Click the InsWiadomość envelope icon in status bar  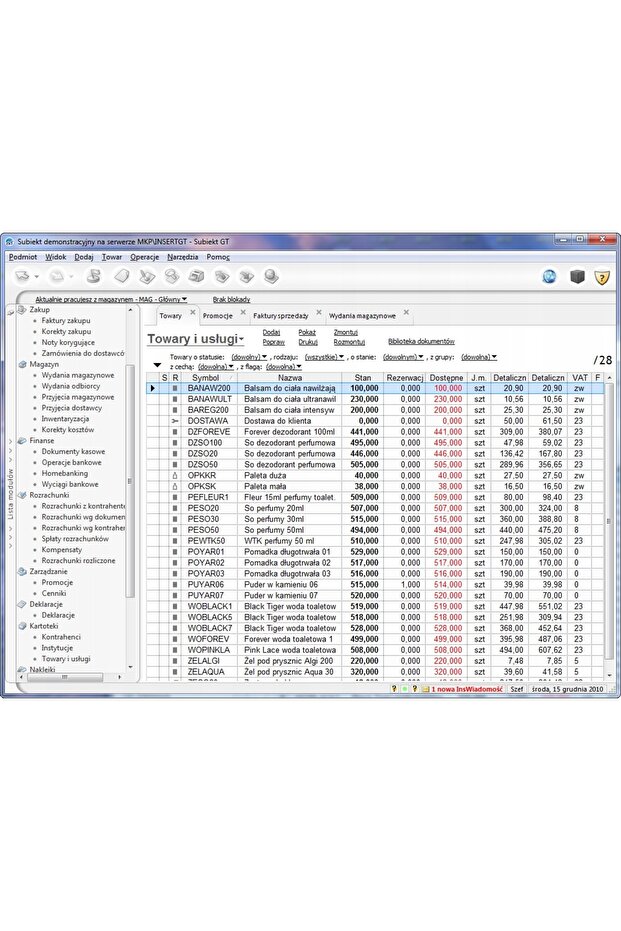(x=425, y=689)
